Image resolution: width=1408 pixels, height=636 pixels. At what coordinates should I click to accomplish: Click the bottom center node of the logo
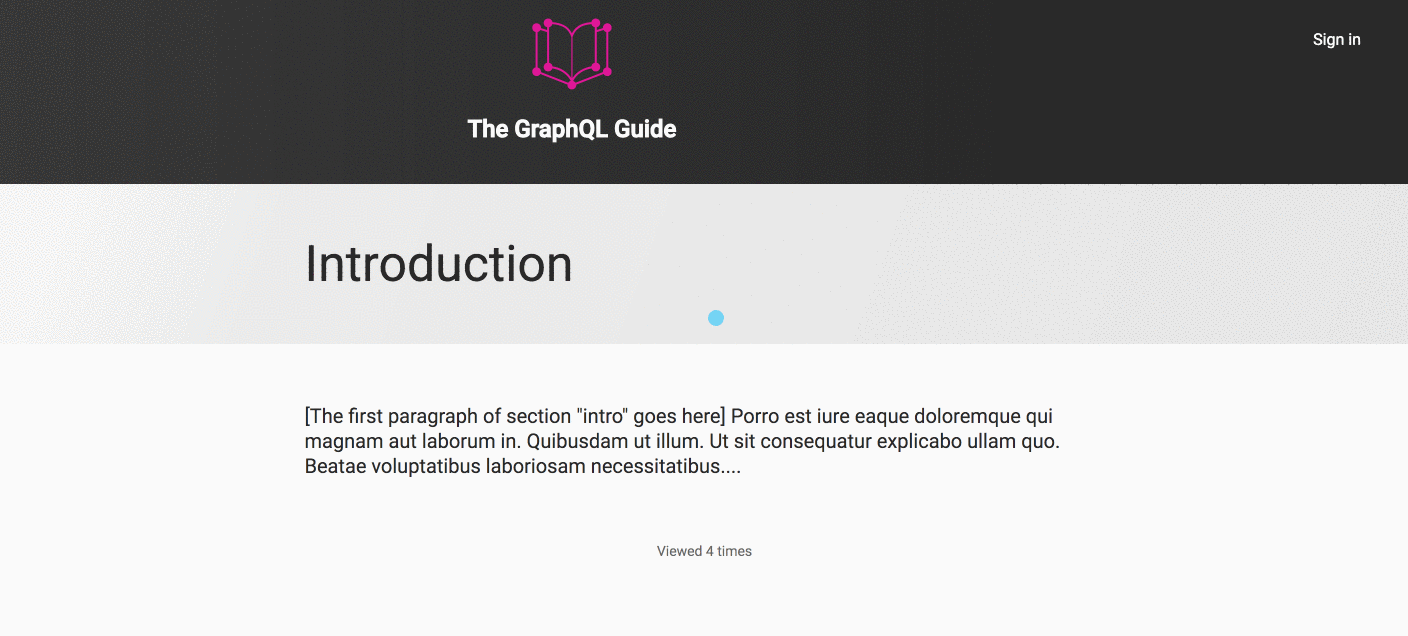tap(572, 84)
